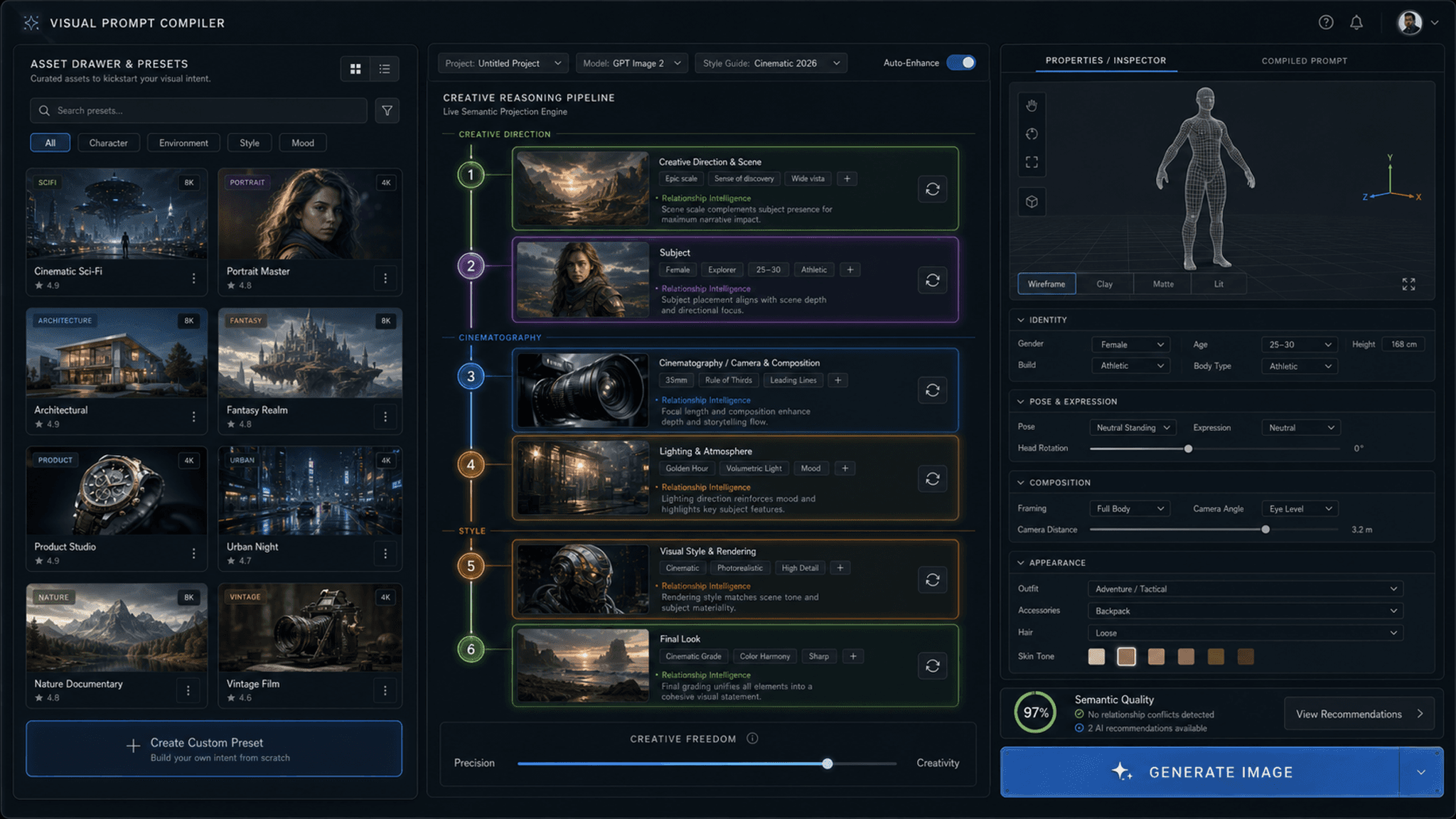Image resolution: width=1456 pixels, height=819 pixels.
Task: Choose the lightest skin tone swatch
Action: [1096, 656]
